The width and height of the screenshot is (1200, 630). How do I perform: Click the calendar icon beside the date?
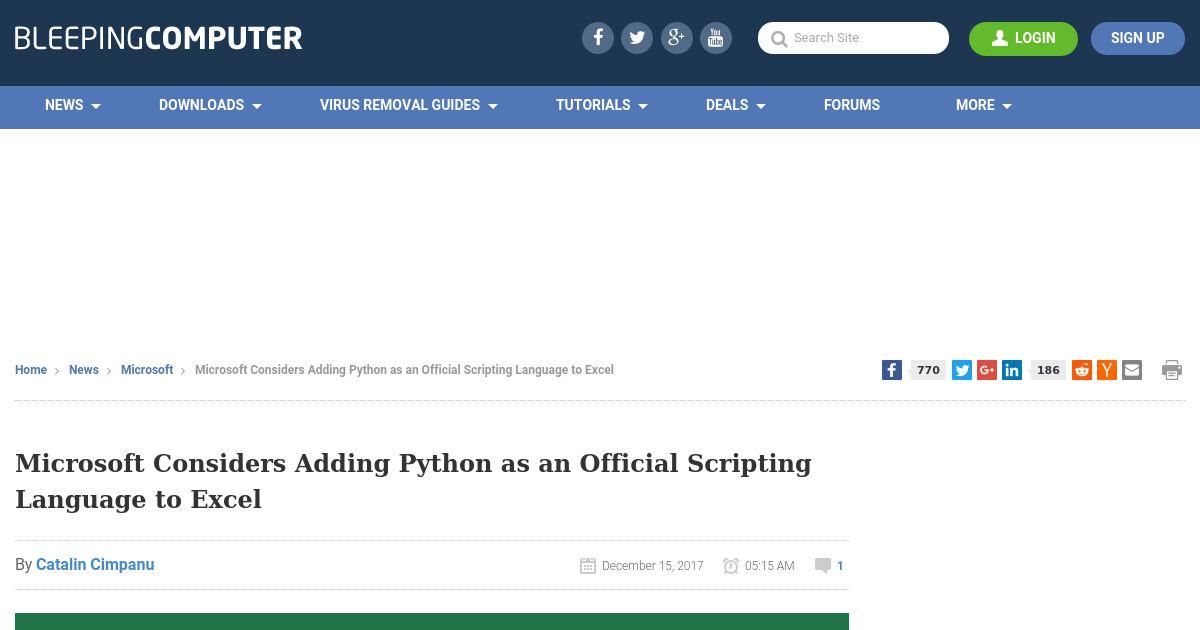point(588,566)
